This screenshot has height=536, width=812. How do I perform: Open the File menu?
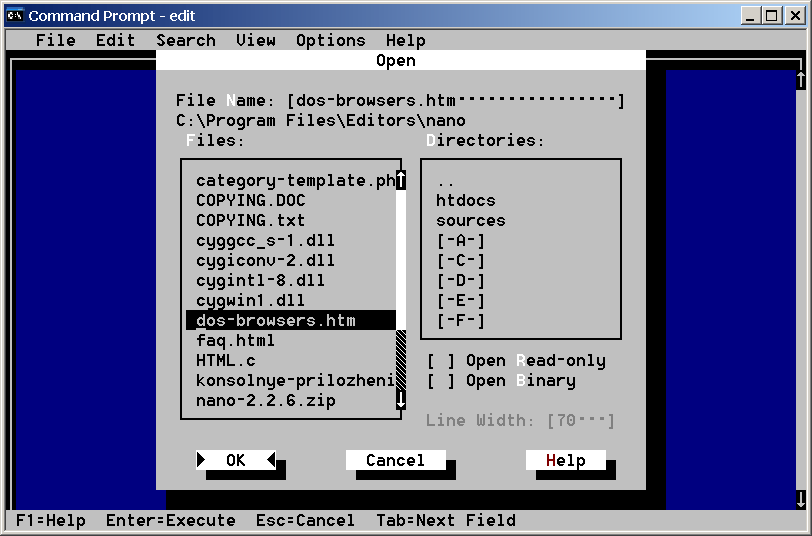tap(55, 40)
